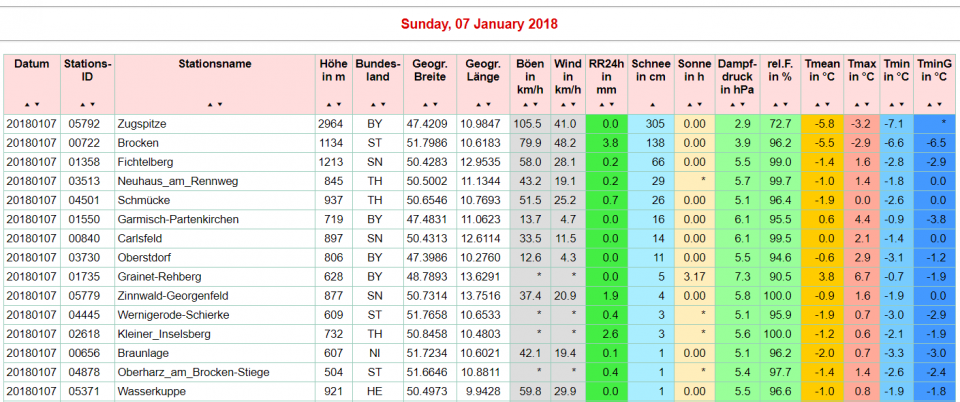Sort Tmean in °C ascending arrow
The height and width of the screenshot is (402, 960).
coord(818,104)
